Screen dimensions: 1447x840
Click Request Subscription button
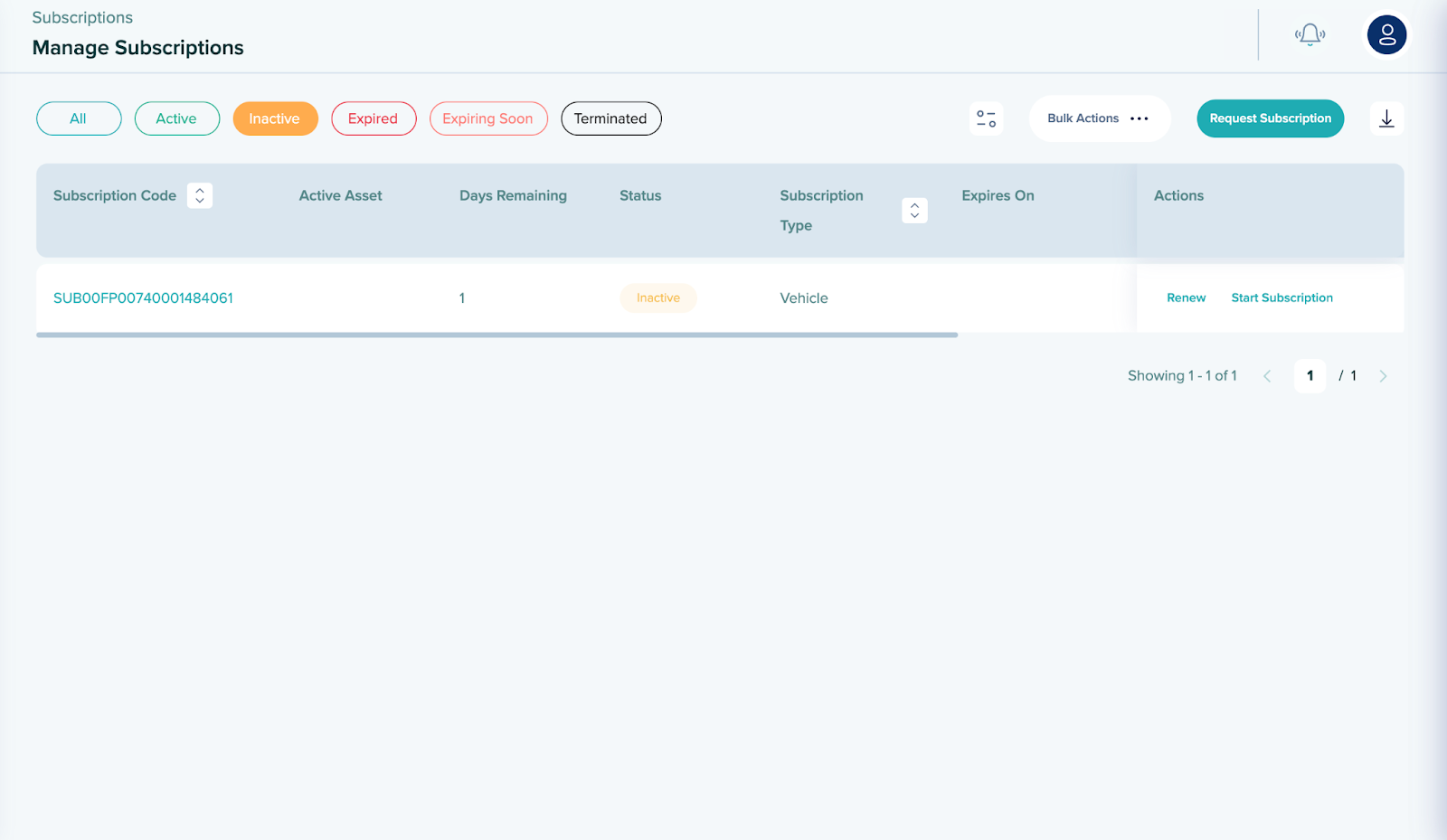tap(1270, 118)
